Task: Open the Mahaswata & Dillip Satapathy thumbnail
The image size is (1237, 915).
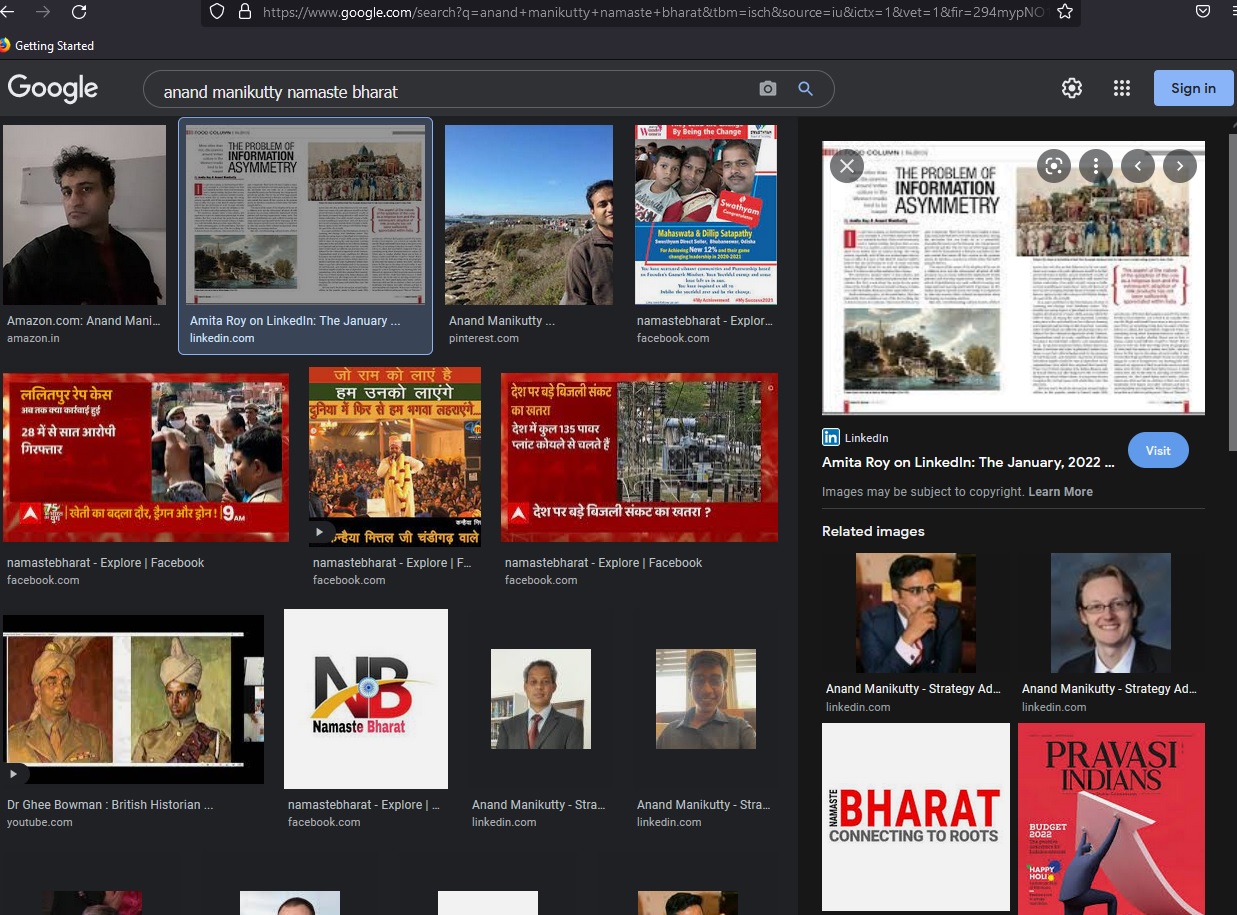Action: [x=706, y=215]
